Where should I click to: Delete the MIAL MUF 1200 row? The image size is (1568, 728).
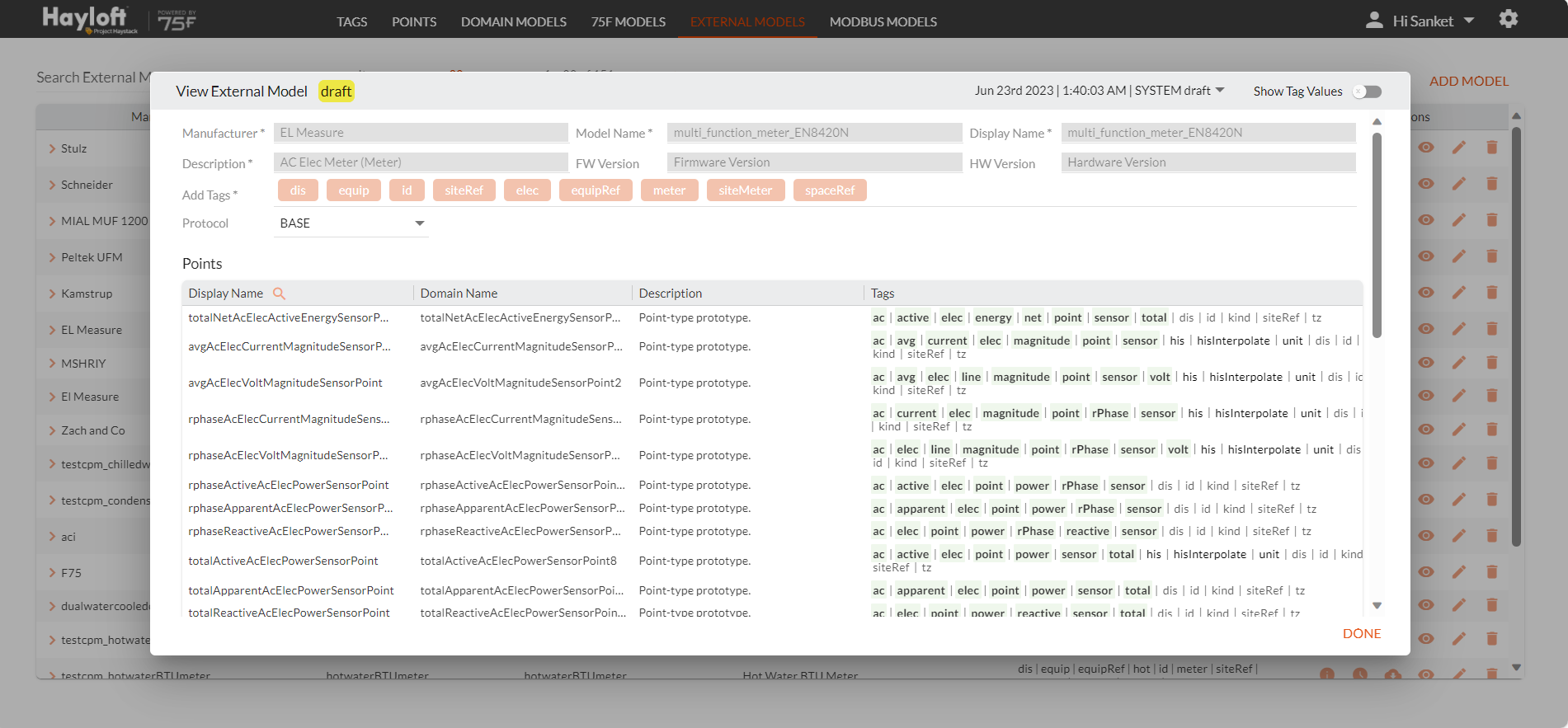coord(1492,220)
